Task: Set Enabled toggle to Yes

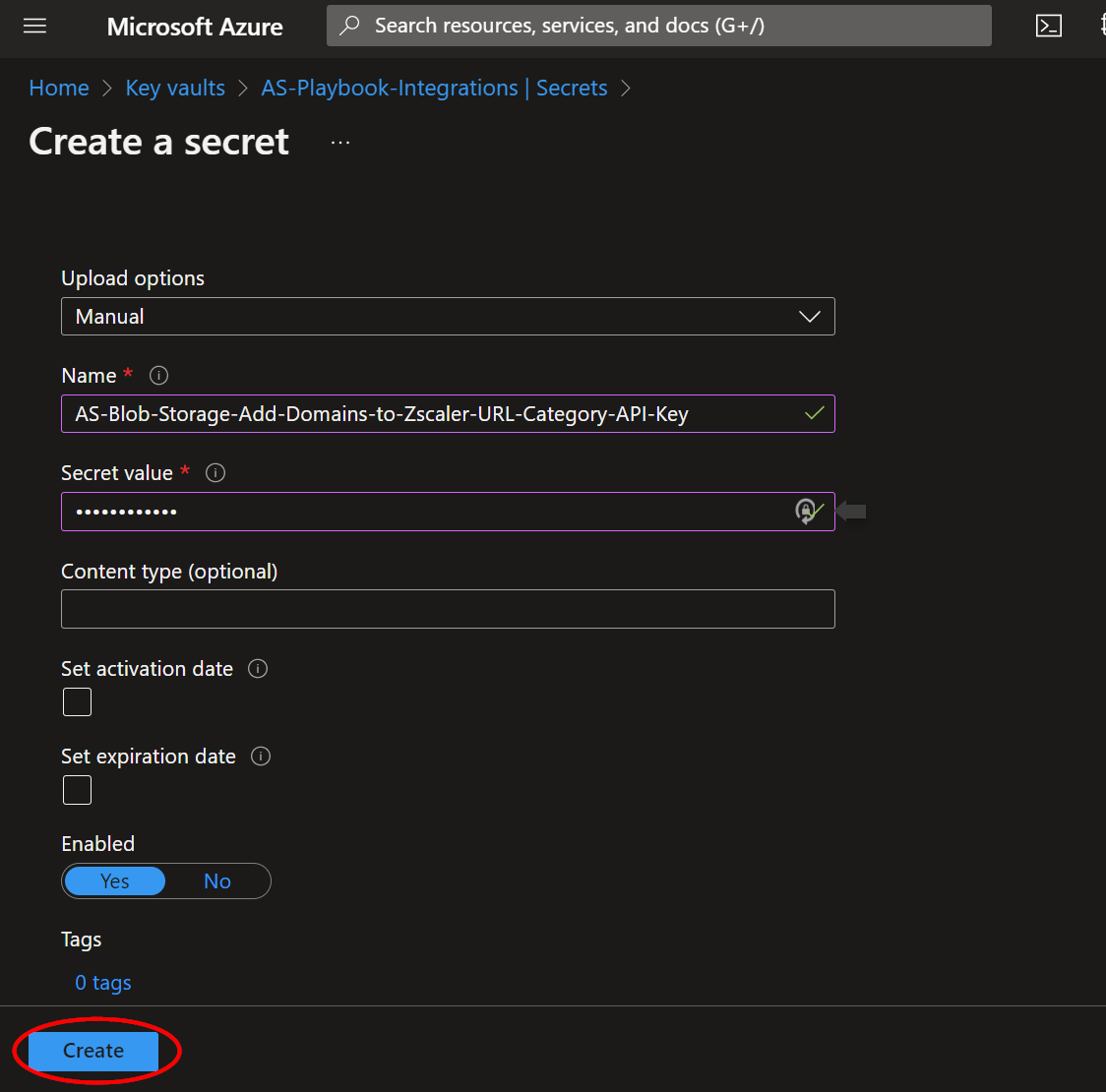Action: (114, 881)
